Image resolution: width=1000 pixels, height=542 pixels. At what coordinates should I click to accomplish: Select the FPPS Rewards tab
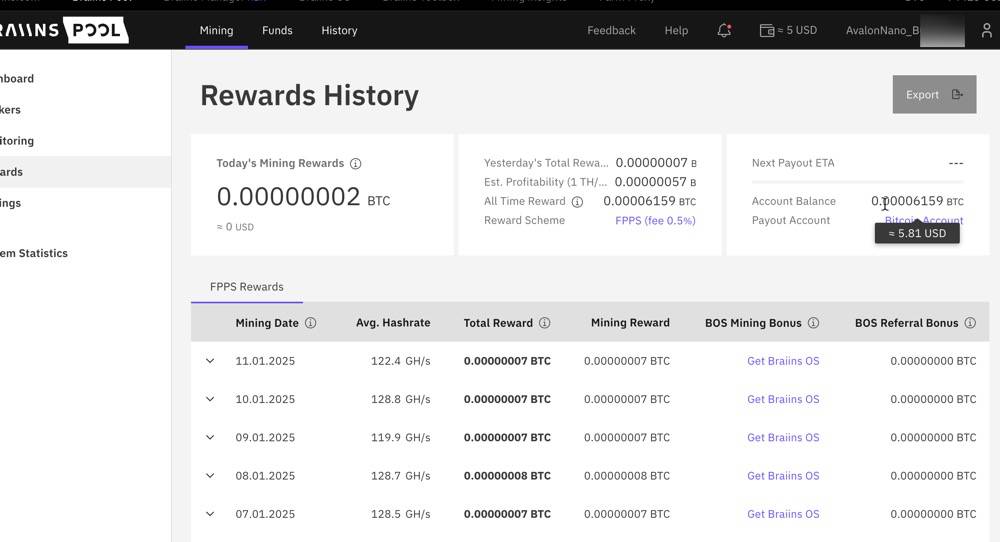(246, 287)
